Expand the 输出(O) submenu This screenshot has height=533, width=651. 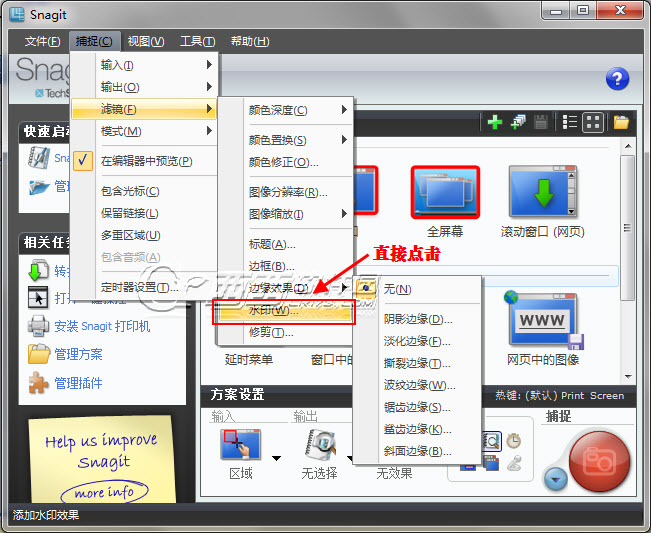point(144,87)
